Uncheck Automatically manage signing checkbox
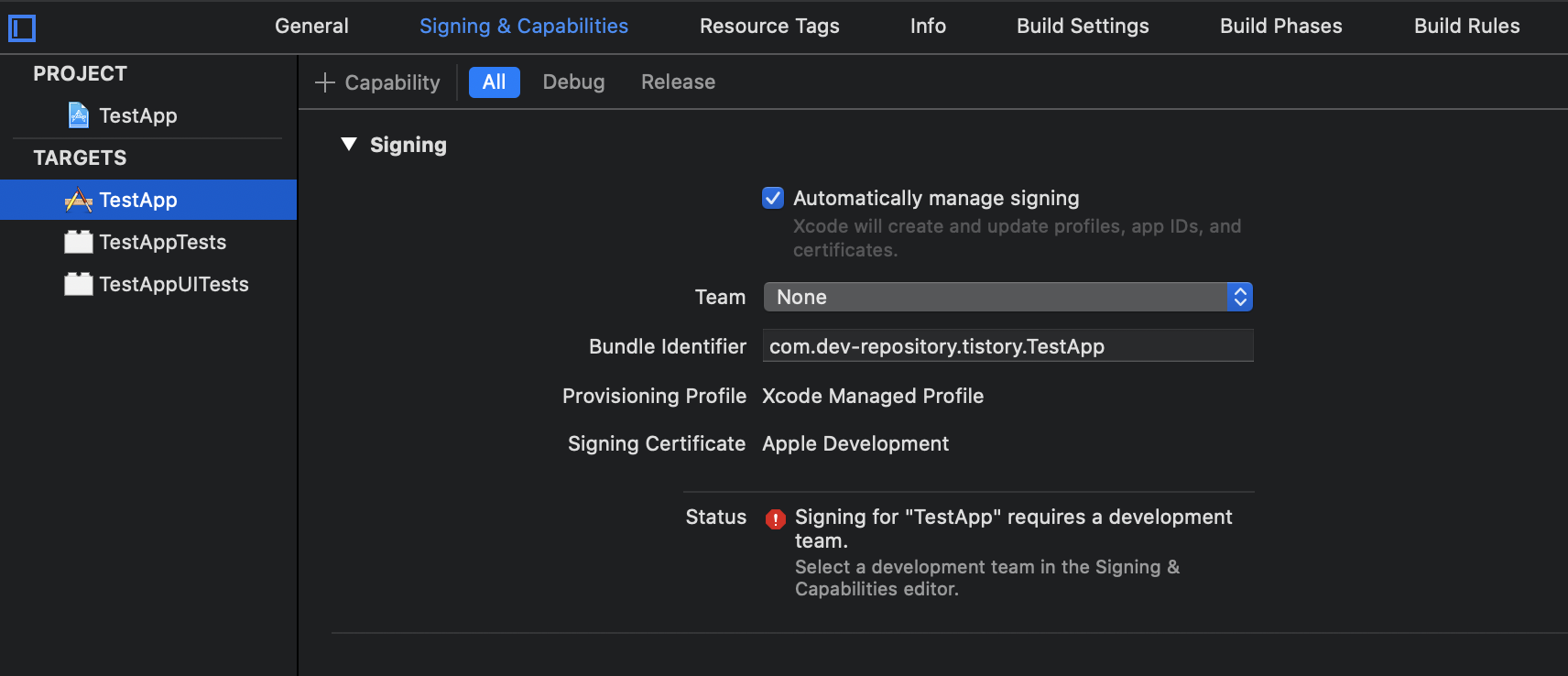The width and height of the screenshot is (1568, 676). 773,198
